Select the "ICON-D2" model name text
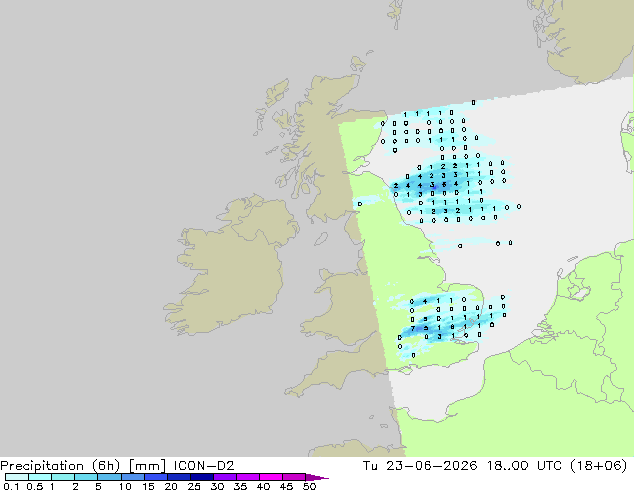 pos(204,466)
